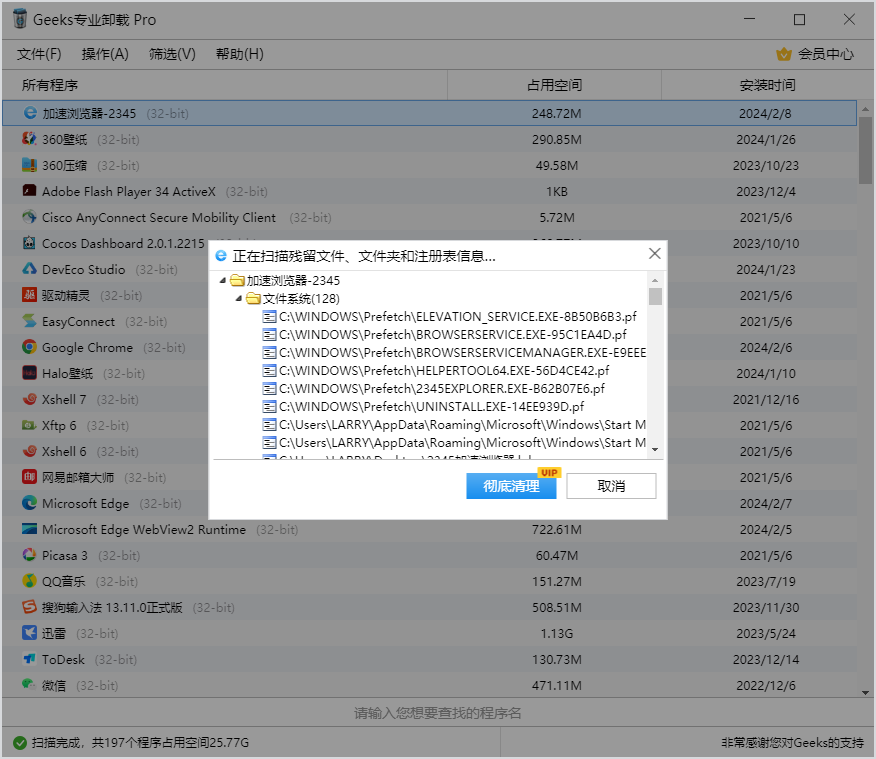Sort by the 安装时间 column header
The image size is (876, 759).
click(x=767, y=85)
